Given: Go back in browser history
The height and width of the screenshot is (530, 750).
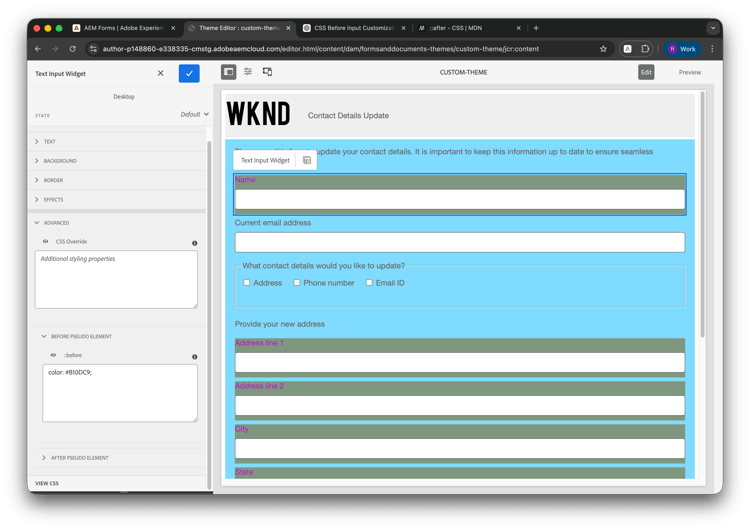Looking at the screenshot, I should 38,49.
